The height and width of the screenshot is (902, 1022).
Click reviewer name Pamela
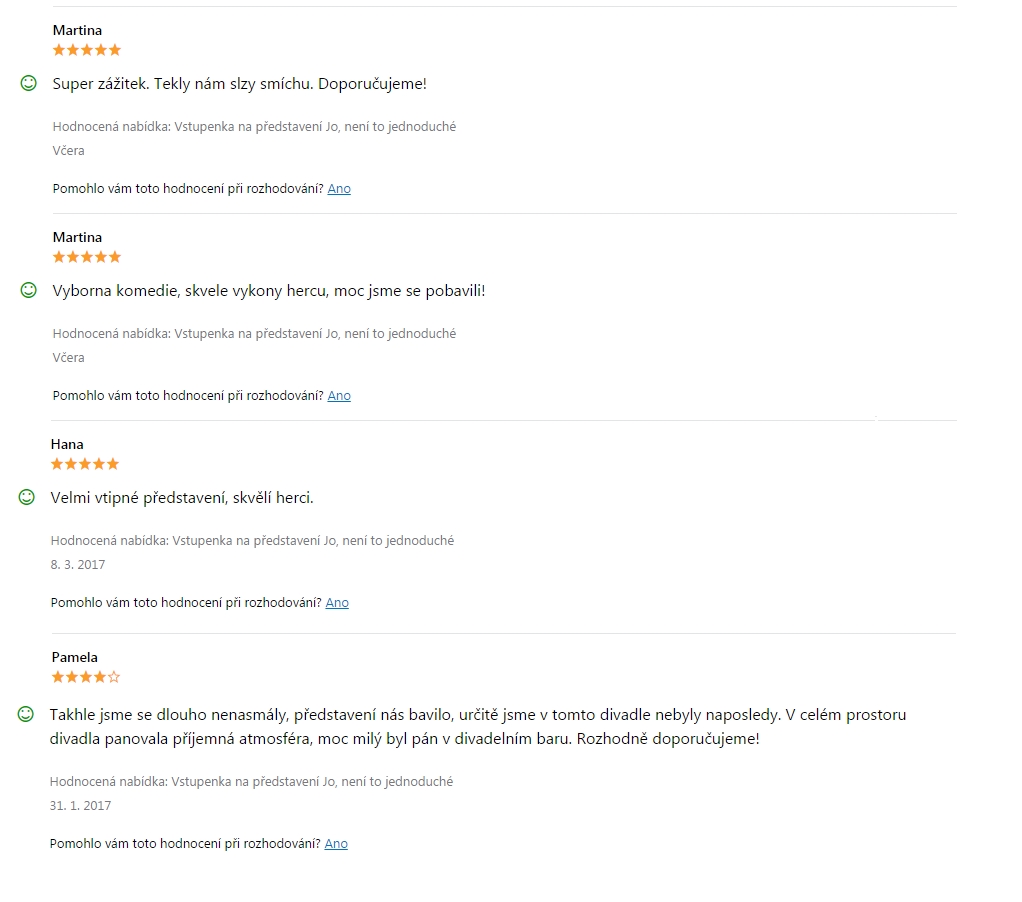click(x=74, y=658)
